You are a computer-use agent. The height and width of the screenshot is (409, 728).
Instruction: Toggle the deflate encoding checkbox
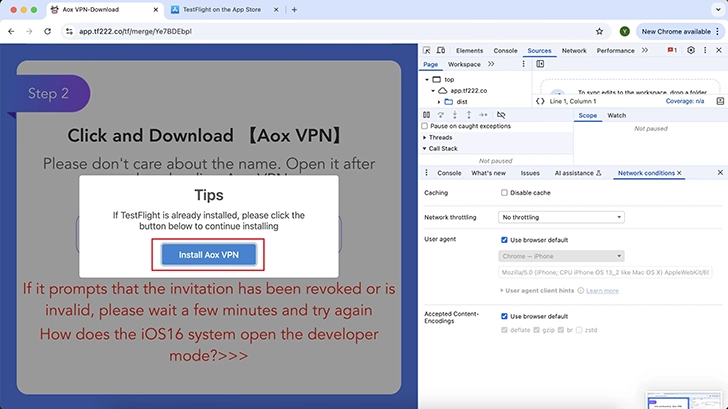click(504, 330)
